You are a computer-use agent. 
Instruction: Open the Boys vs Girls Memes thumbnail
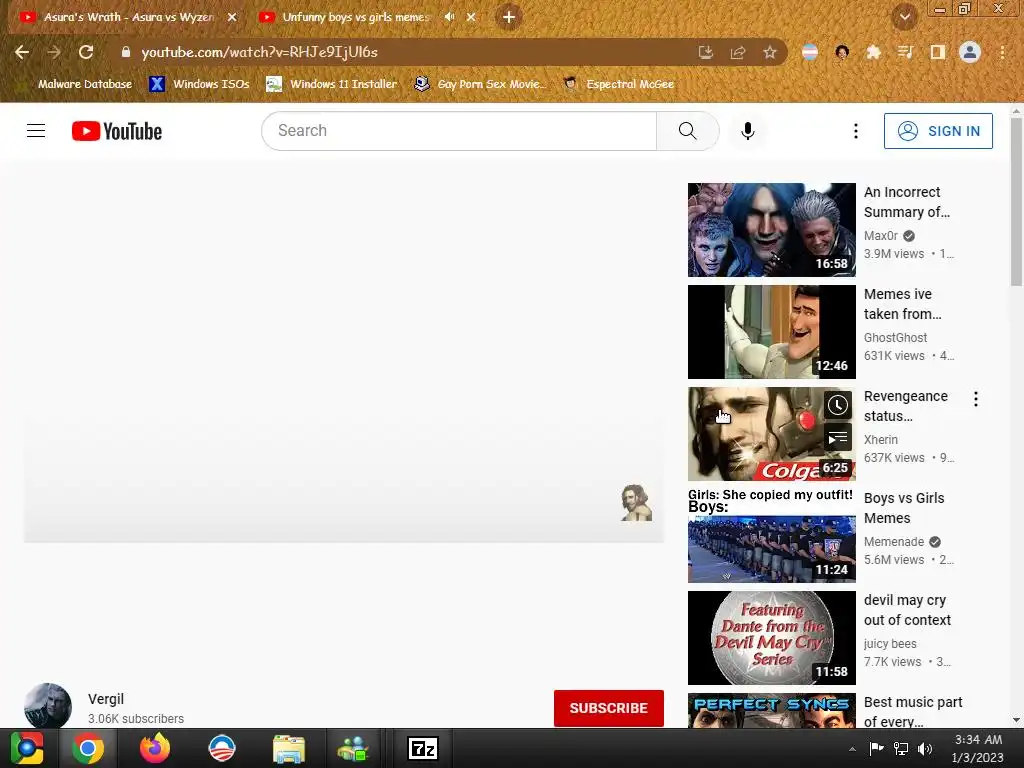point(771,536)
